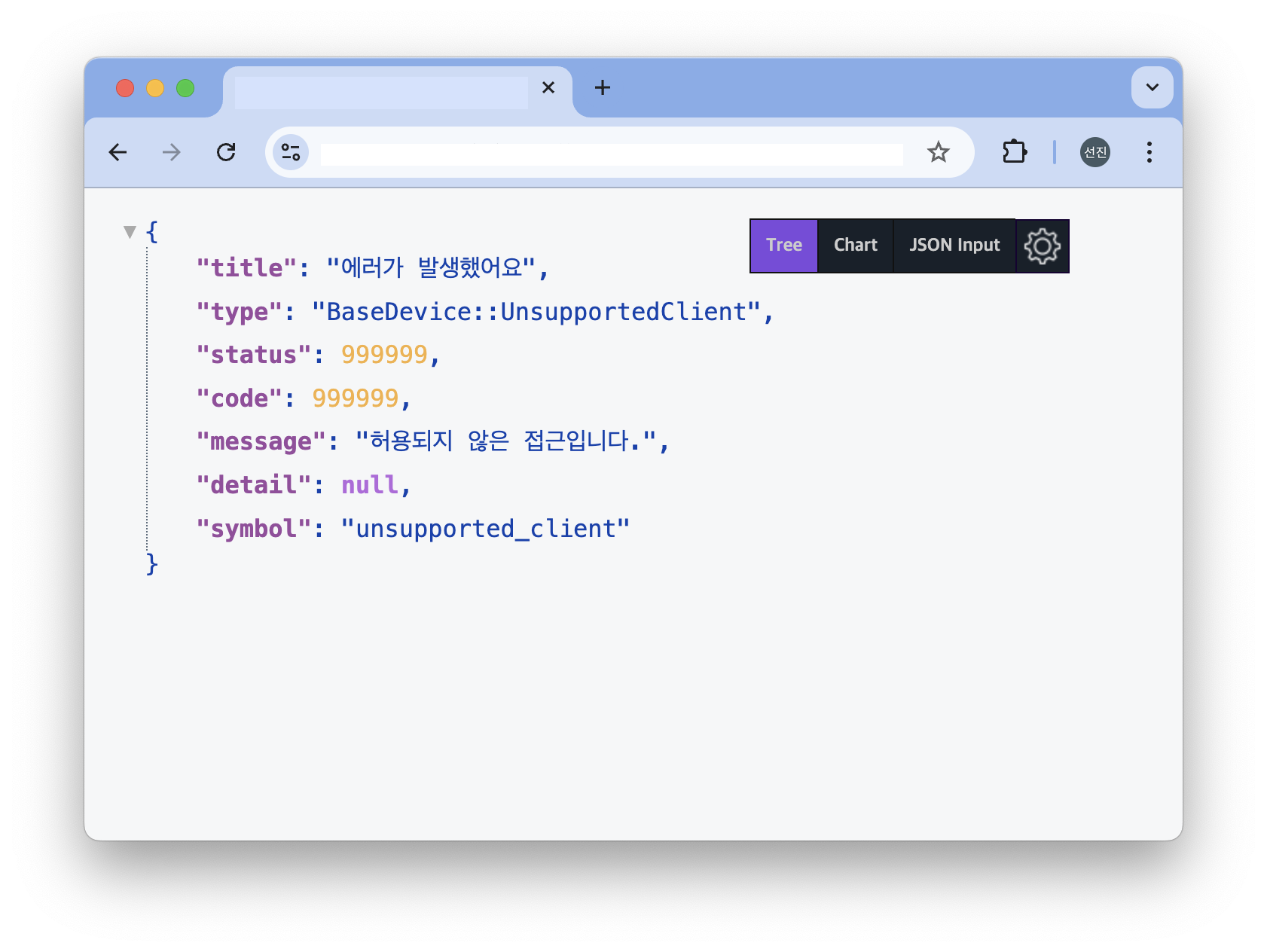Viewport: 1267px width, 952px height.
Task: Open the Extensions puzzle icon
Action: coord(1015,152)
